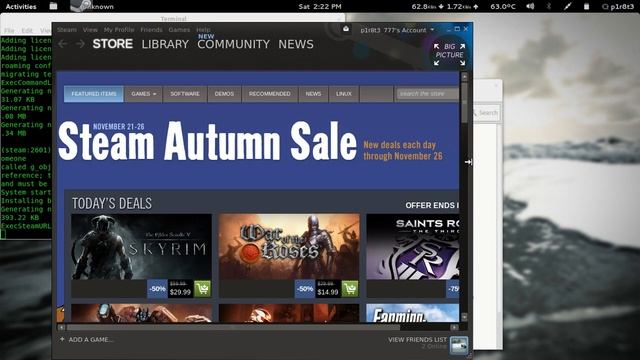640x360 pixels.
Task: Click the Search button in the background window
Action: [x=486, y=113]
